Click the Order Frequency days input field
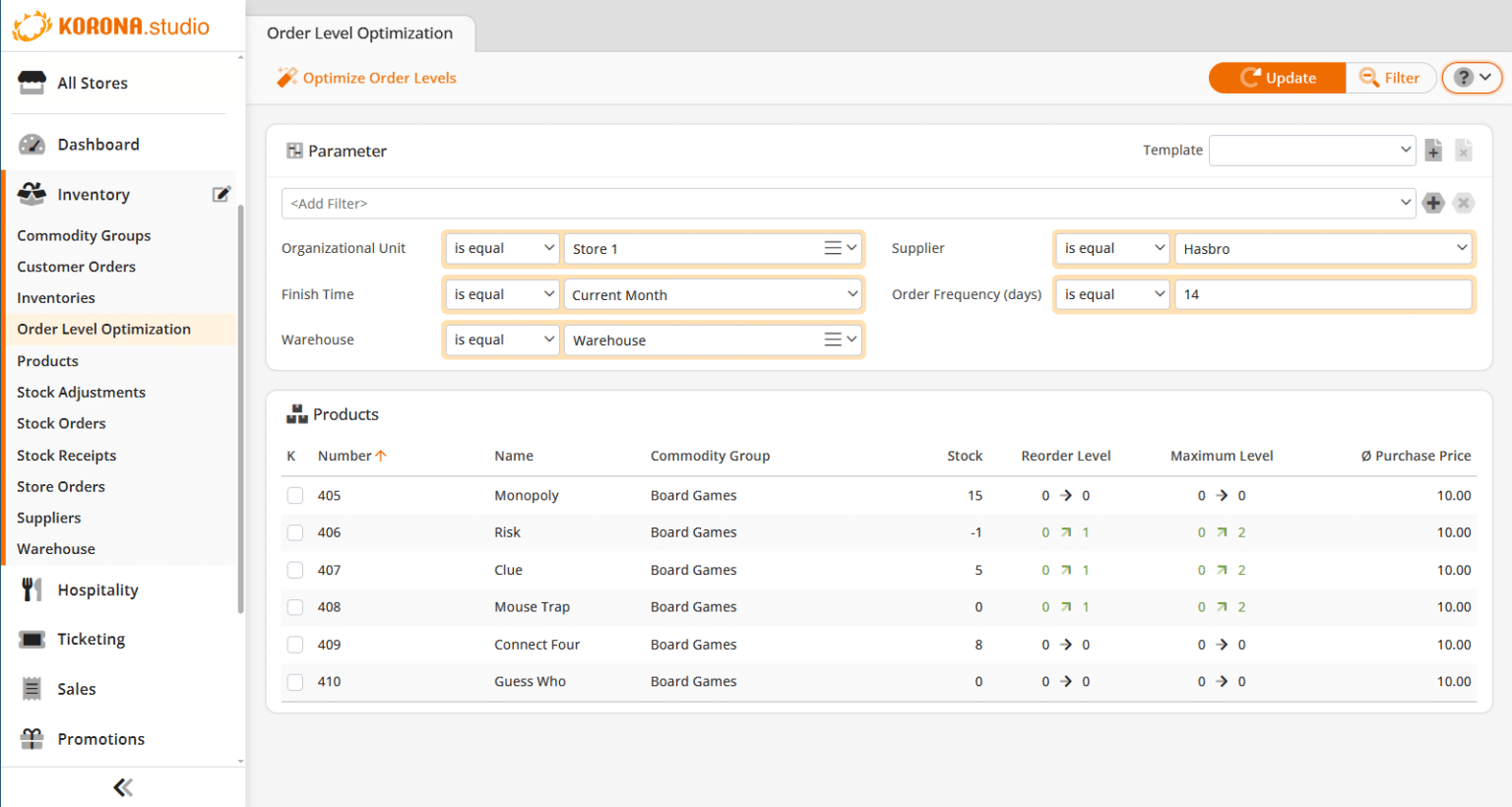 click(1323, 293)
